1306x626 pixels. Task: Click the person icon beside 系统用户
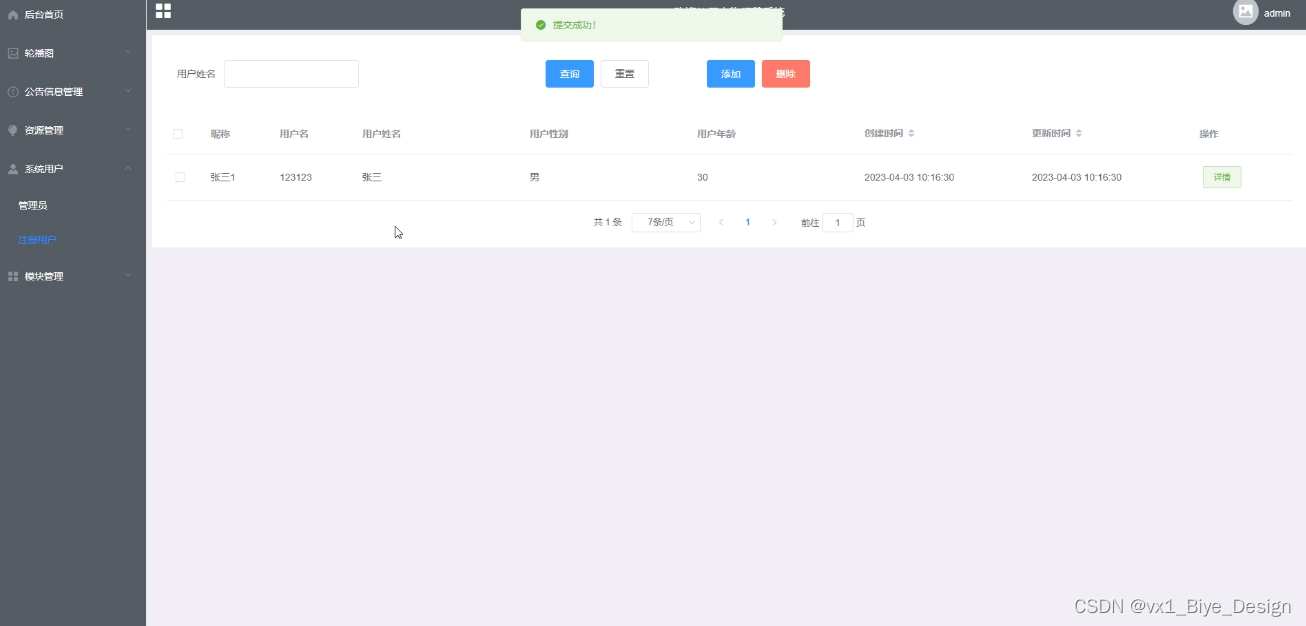13,169
